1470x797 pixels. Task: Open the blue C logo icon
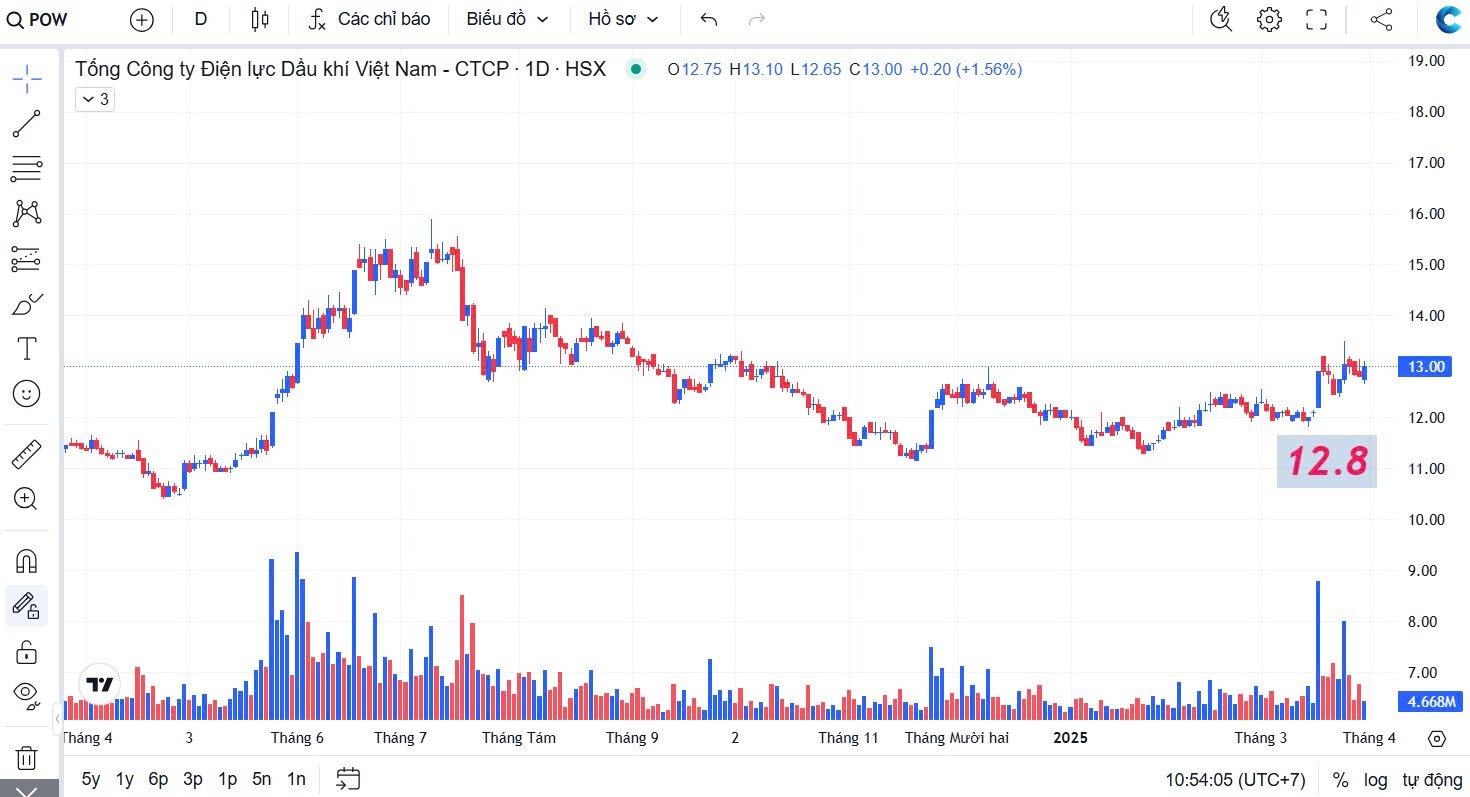pyautogui.click(x=1449, y=19)
